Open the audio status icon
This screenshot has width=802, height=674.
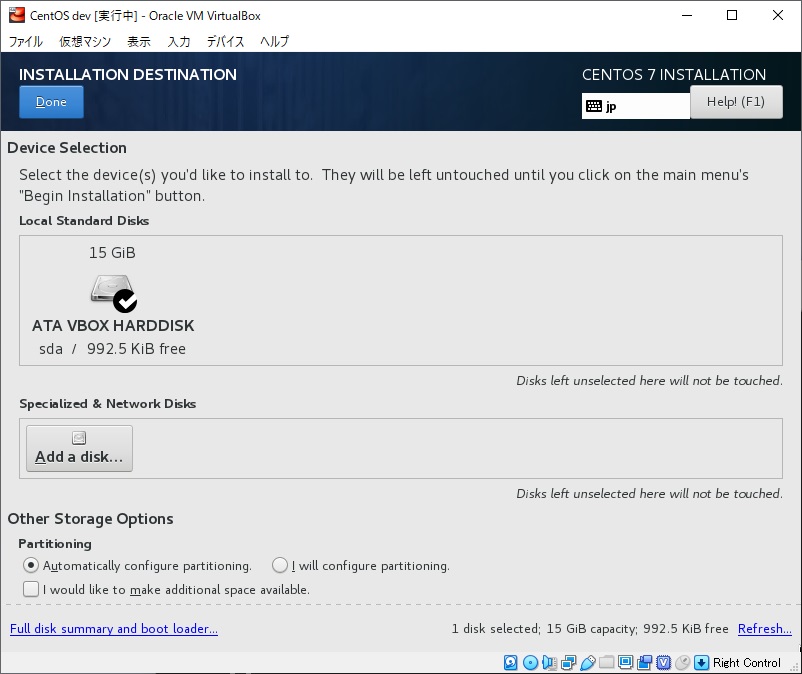pyautogui.click(x=549, y=663)
